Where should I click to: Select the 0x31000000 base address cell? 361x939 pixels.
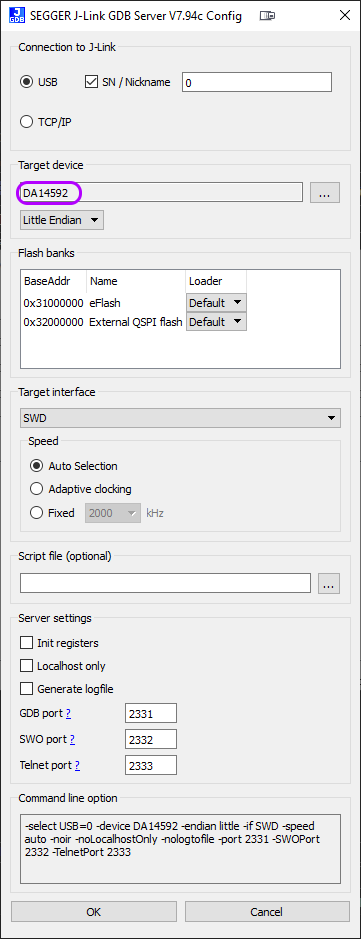(53, 303)
